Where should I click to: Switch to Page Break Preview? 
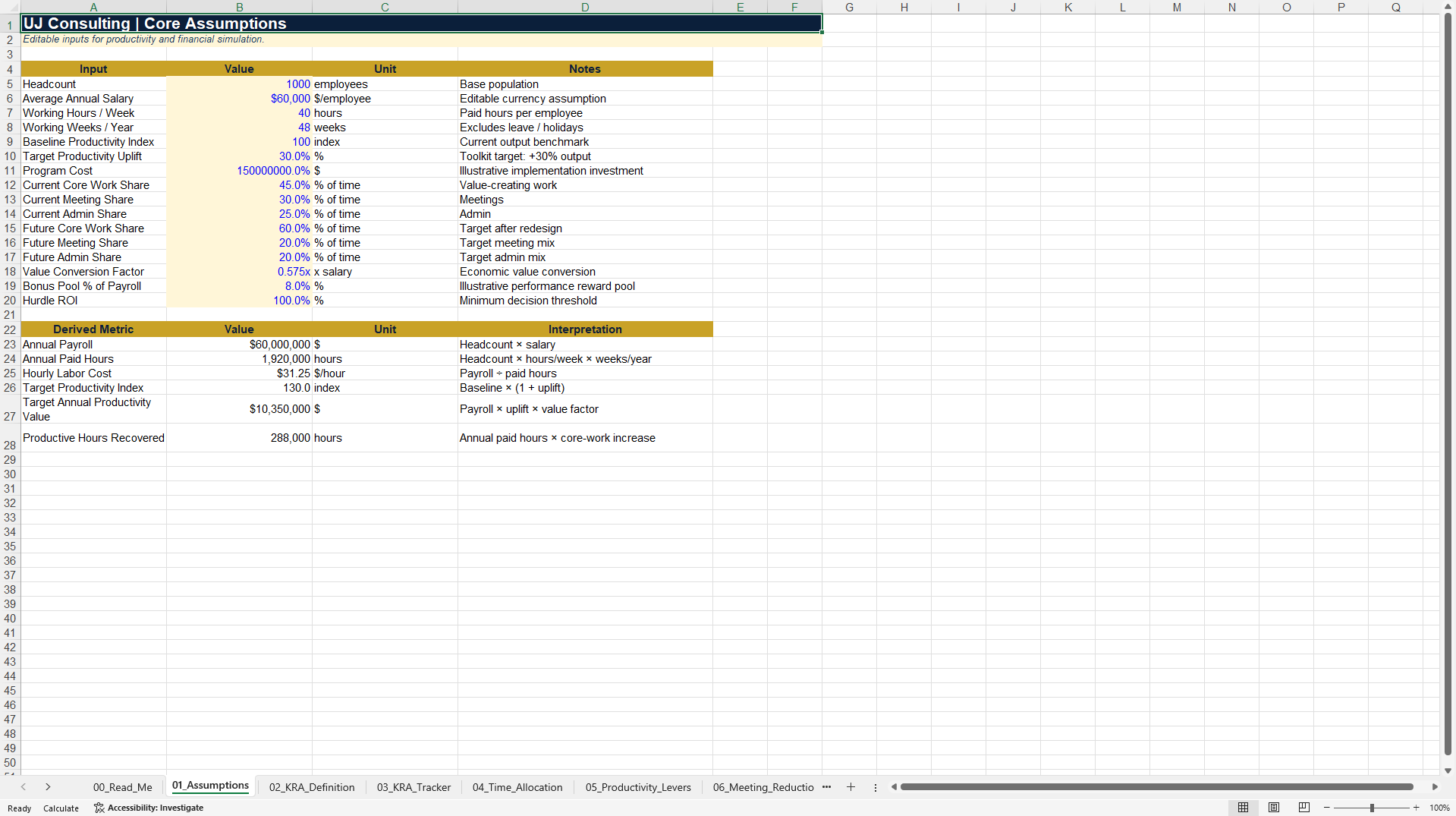(1304, 808)
